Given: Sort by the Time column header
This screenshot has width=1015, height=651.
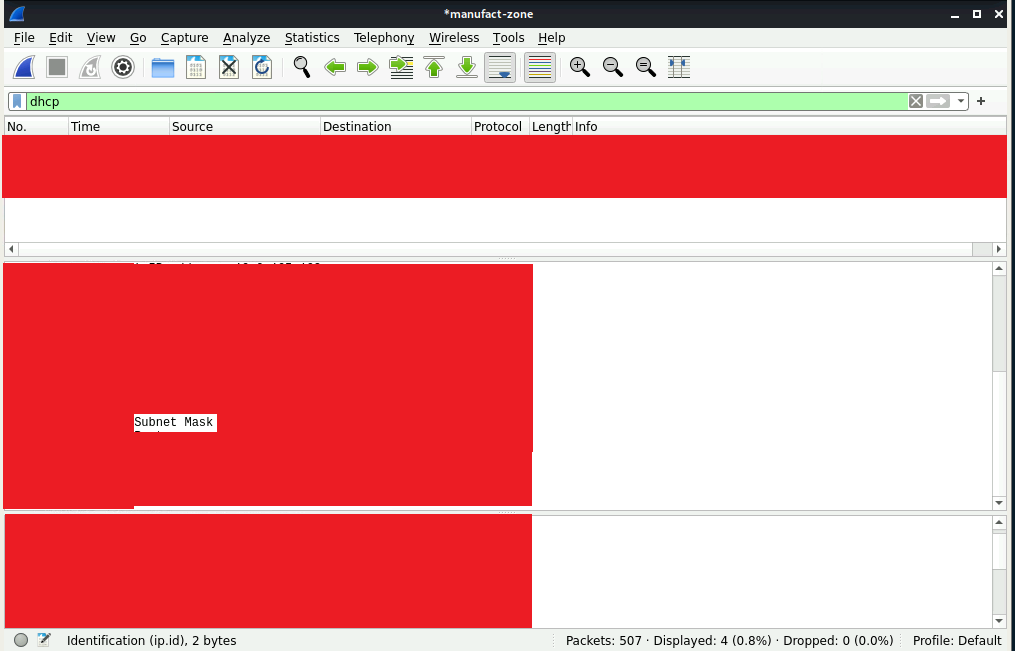Looking at the screenshot, I should (x=119, y=126).
